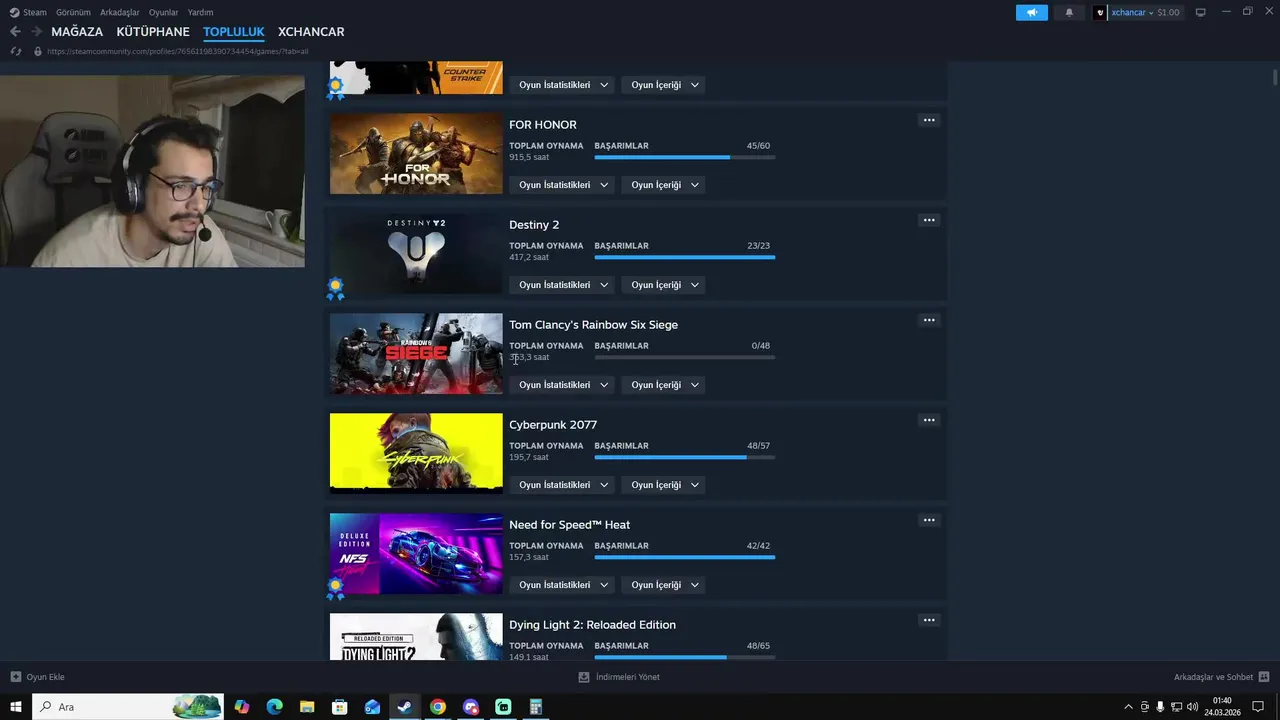Image resolution: width=1280 pixels, height=720 pixels.
Task: Click the xchancar profile avatar
Action: [1101, 12]
